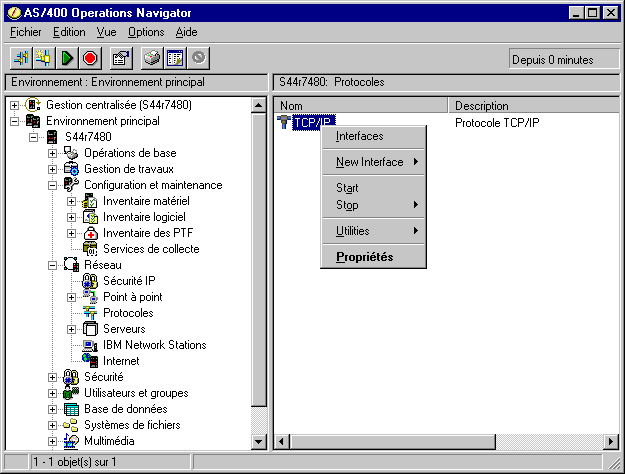The width and height of the screenshot is (625, 474).
Task: Click the green play toolbar button
Action: [67, 58]
